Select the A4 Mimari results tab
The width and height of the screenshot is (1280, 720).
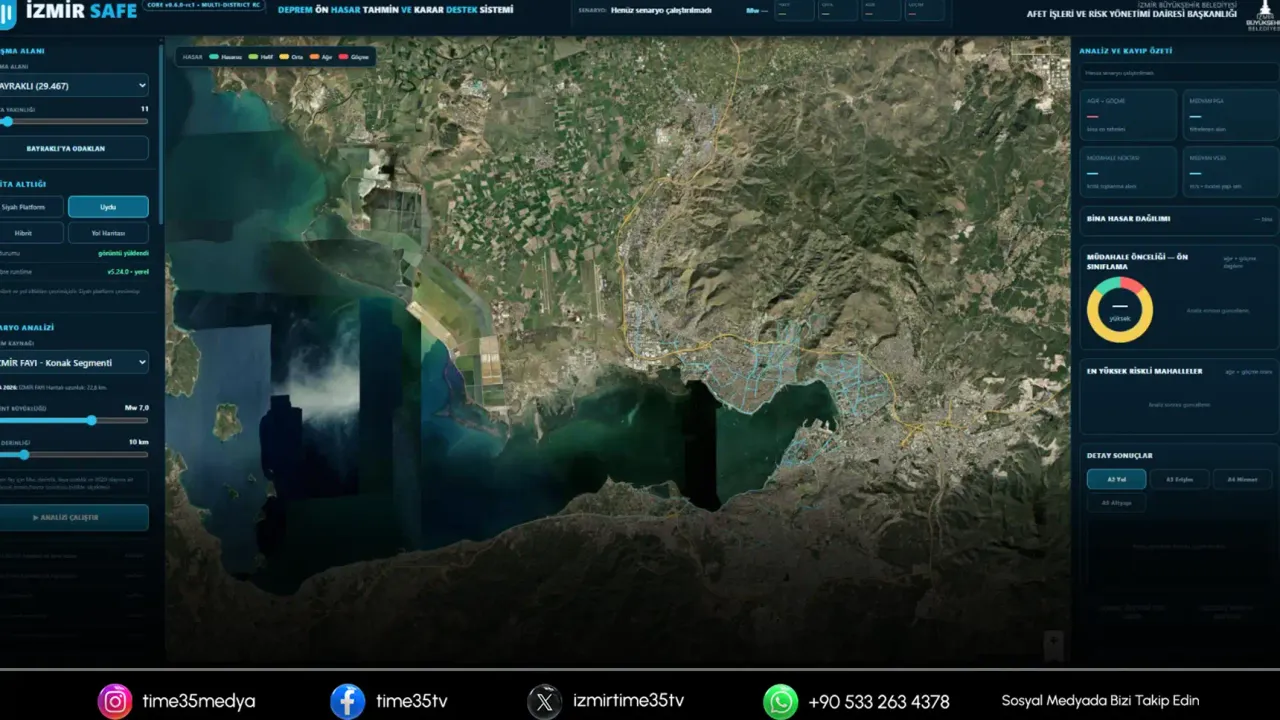coord(1243,479)
